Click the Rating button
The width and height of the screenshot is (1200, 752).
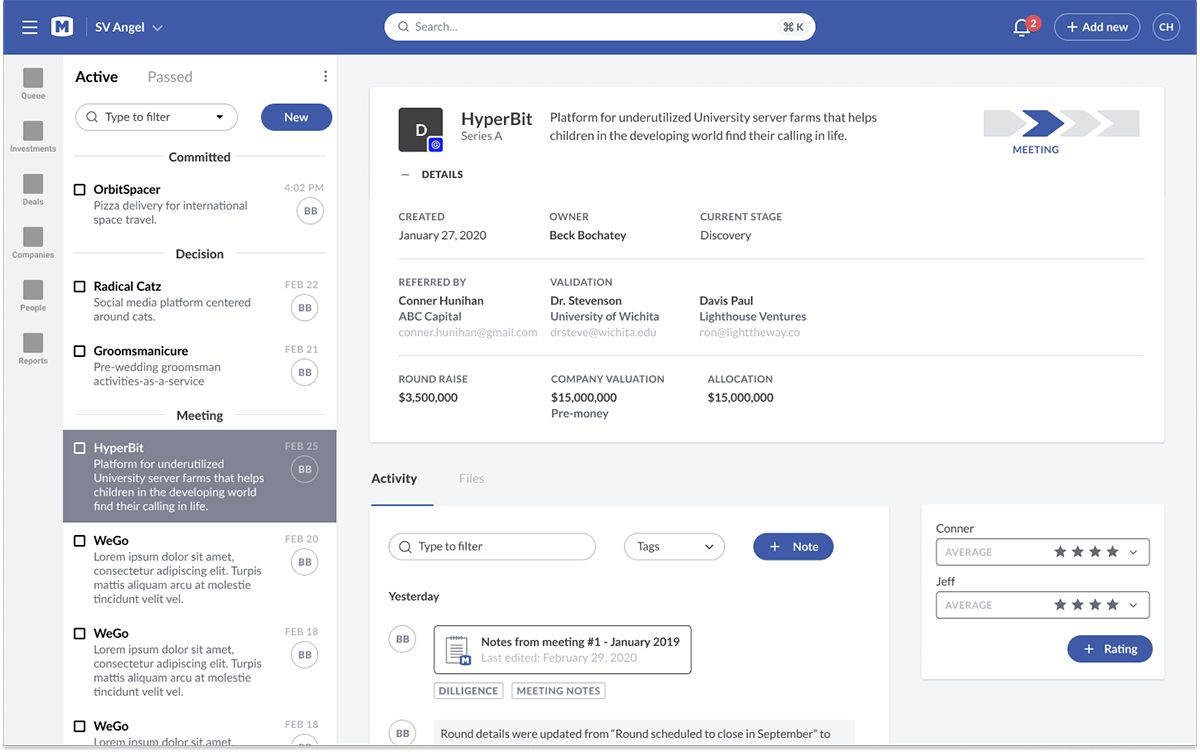(1110, 649)
